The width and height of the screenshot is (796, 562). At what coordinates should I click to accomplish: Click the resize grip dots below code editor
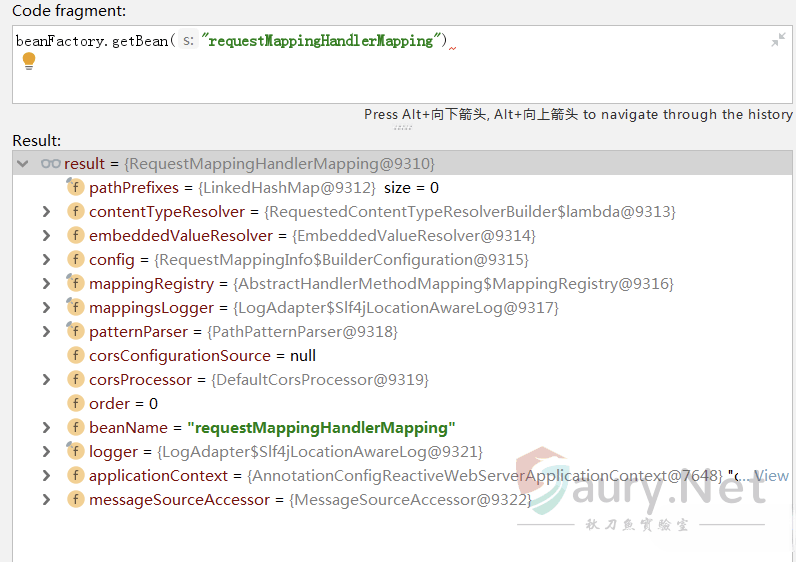click(x=402, y=127)
